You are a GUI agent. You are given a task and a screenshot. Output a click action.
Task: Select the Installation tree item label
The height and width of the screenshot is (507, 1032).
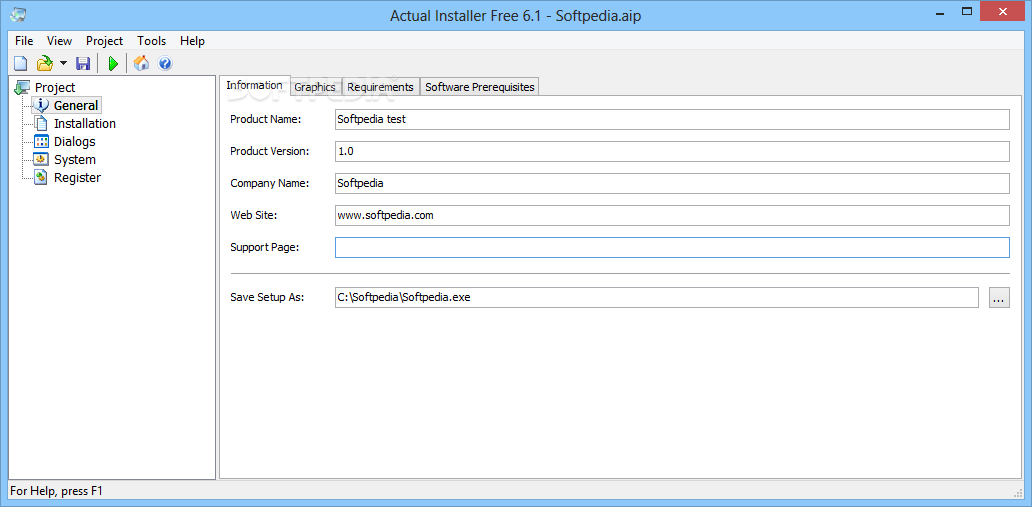click(x=85, y=123)
